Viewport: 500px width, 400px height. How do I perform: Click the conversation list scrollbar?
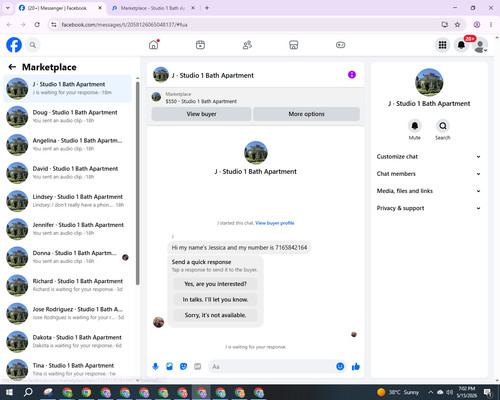pos(137,183)
